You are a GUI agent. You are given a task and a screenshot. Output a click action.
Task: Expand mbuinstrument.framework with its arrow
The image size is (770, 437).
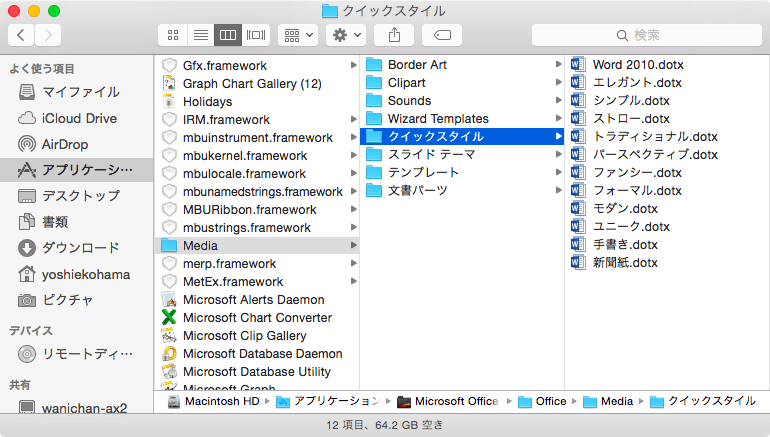[354, 137]
